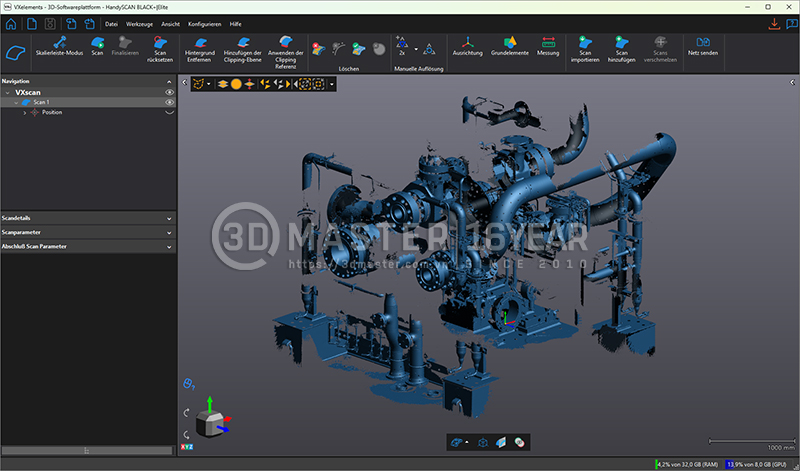Click the red-X delete selection icon
This screenshot has width=800, height=471.
318,49
